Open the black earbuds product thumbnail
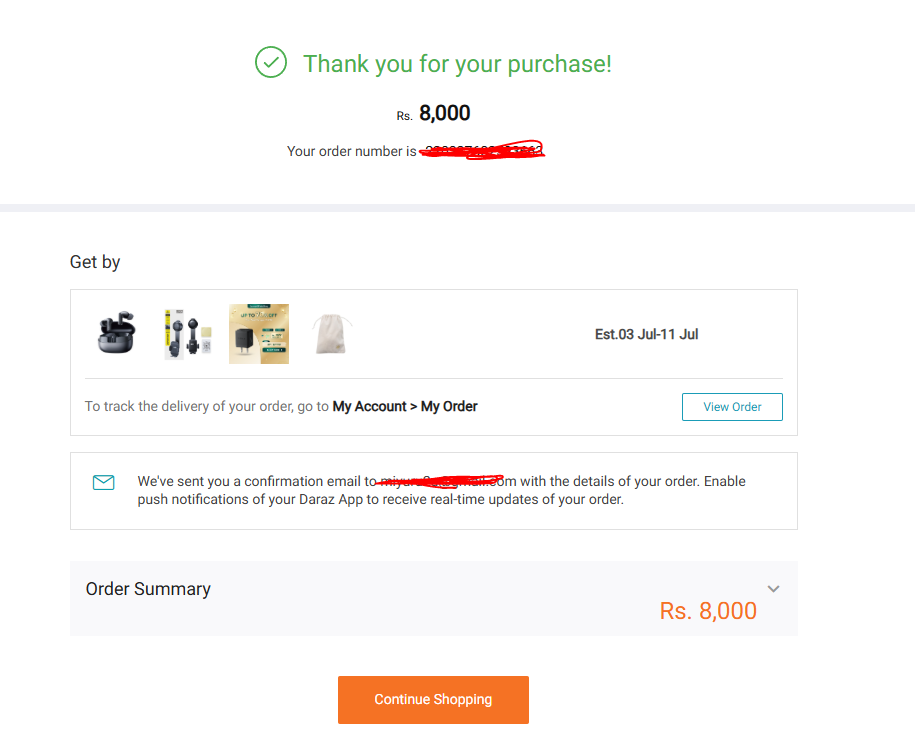 point(116,333)
